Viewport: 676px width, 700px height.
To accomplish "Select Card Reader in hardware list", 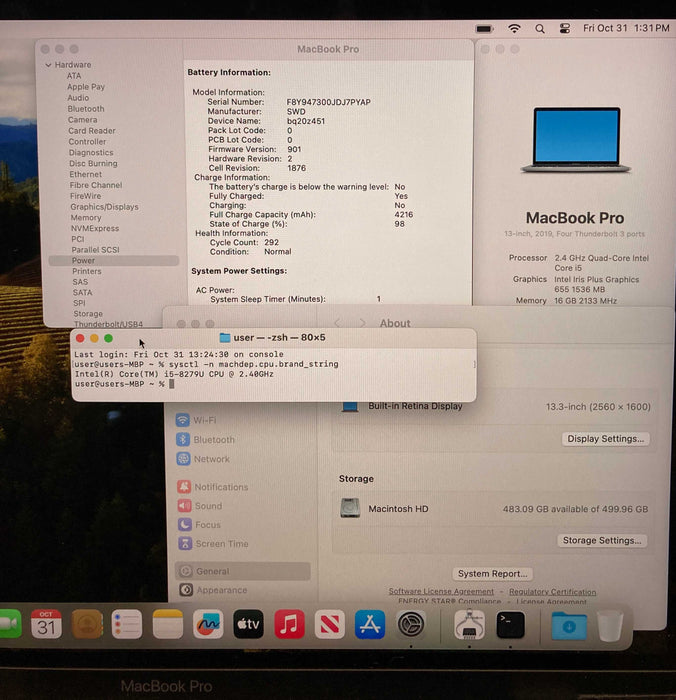I will tap(92, 130).
